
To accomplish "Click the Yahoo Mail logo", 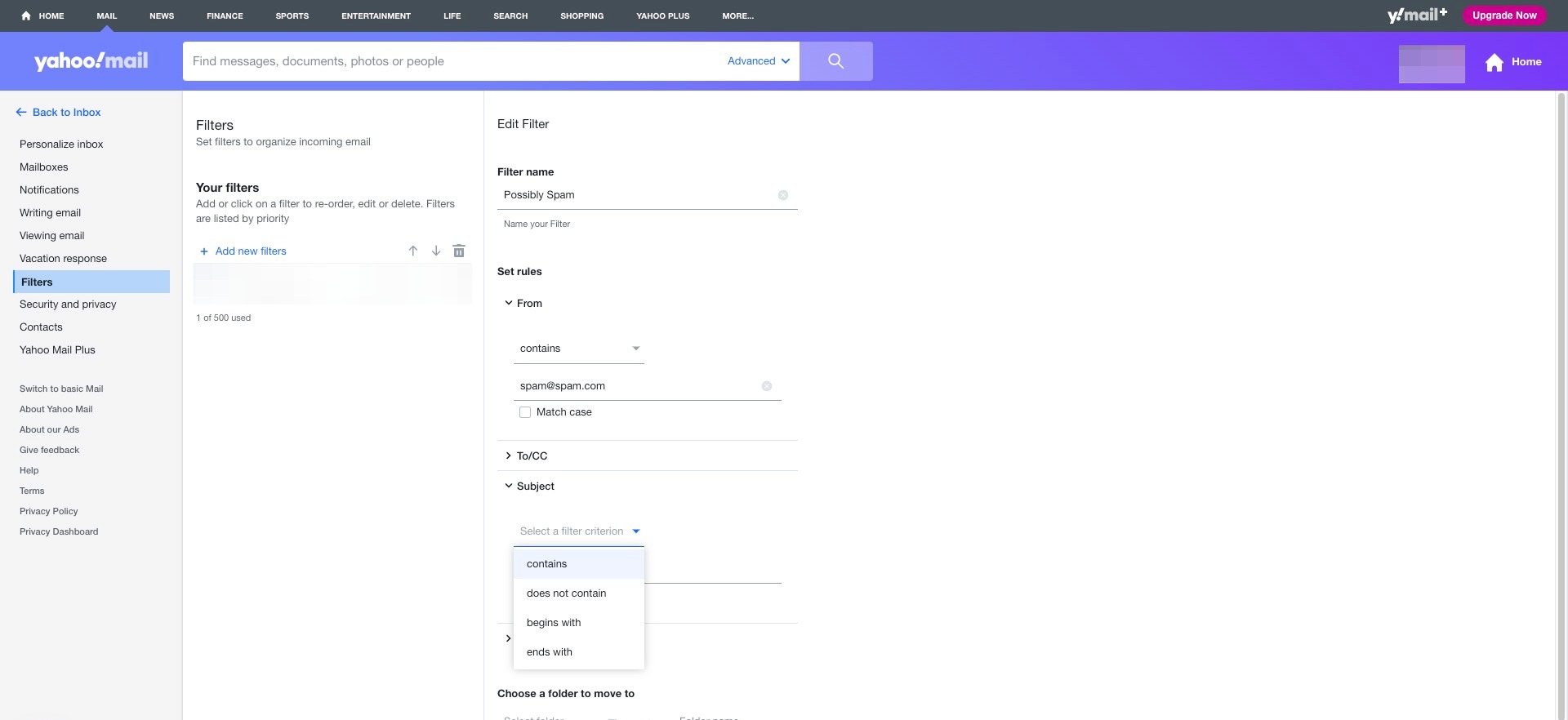I will 91,61.
